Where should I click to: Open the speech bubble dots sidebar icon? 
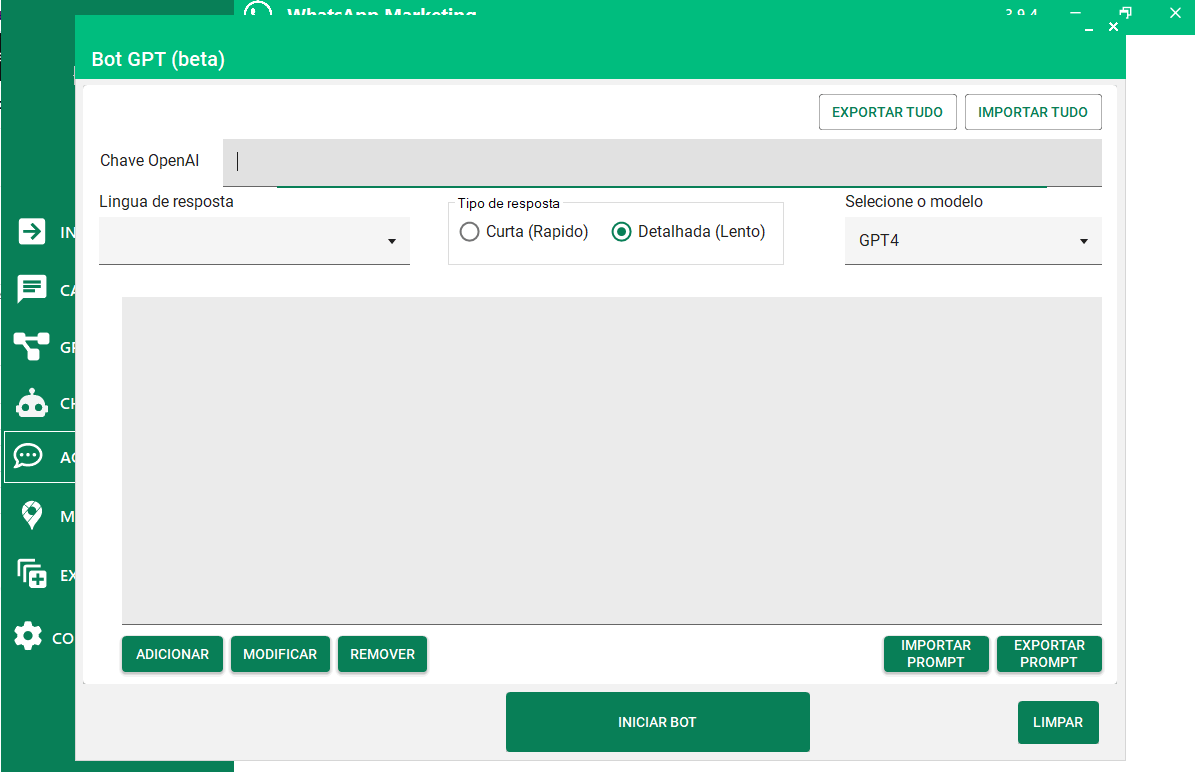(28, 456)
